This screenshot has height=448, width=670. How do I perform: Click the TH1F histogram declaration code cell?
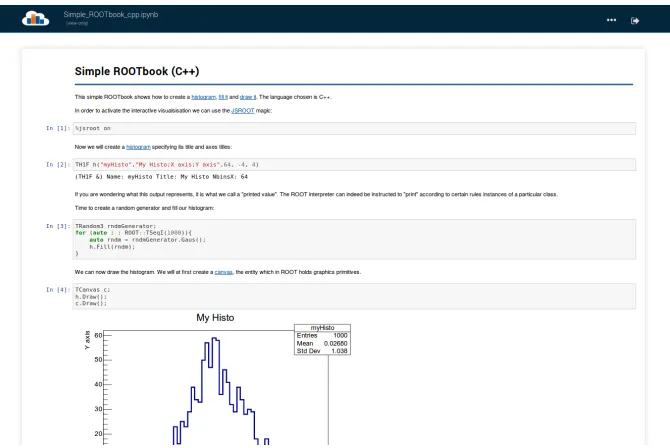point(354,165)
